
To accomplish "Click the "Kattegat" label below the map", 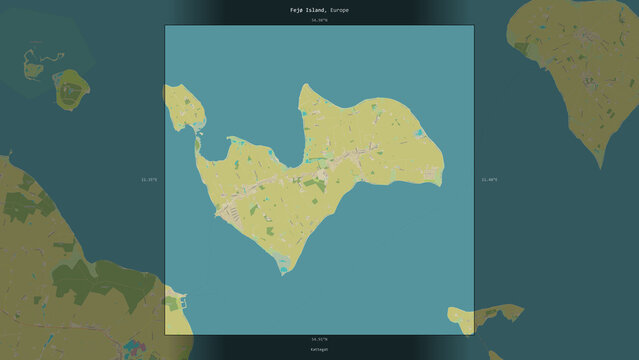I will coord(319,349).
